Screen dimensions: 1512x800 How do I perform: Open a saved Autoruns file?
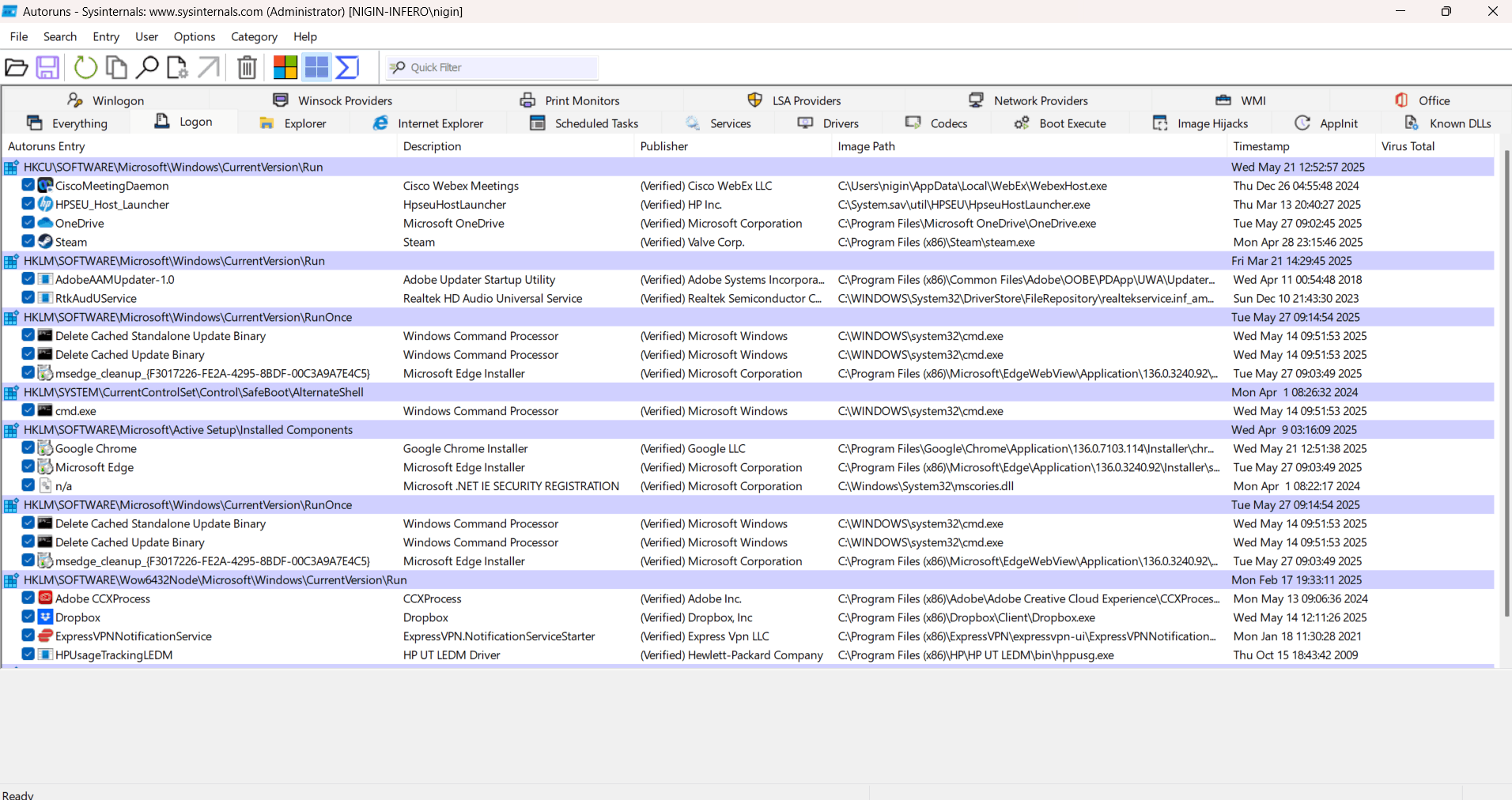(17, 67)
